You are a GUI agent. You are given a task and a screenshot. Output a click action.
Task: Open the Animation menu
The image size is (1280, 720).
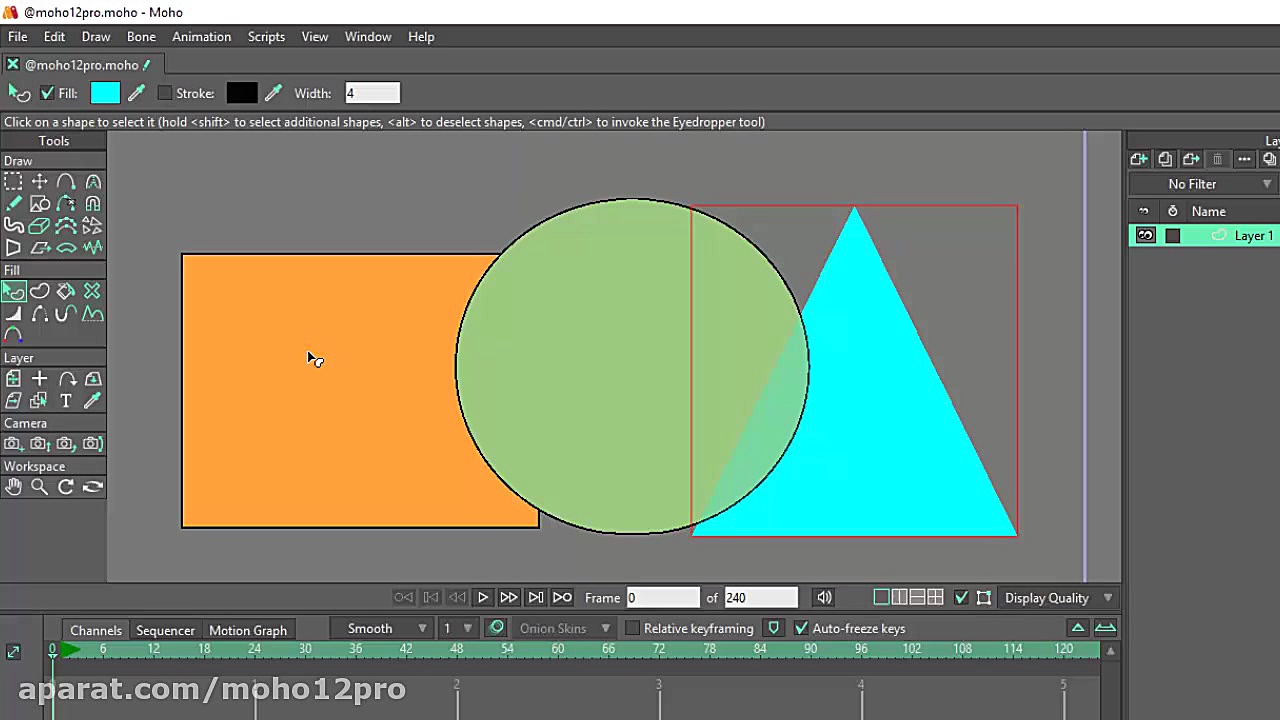[201, 37]
